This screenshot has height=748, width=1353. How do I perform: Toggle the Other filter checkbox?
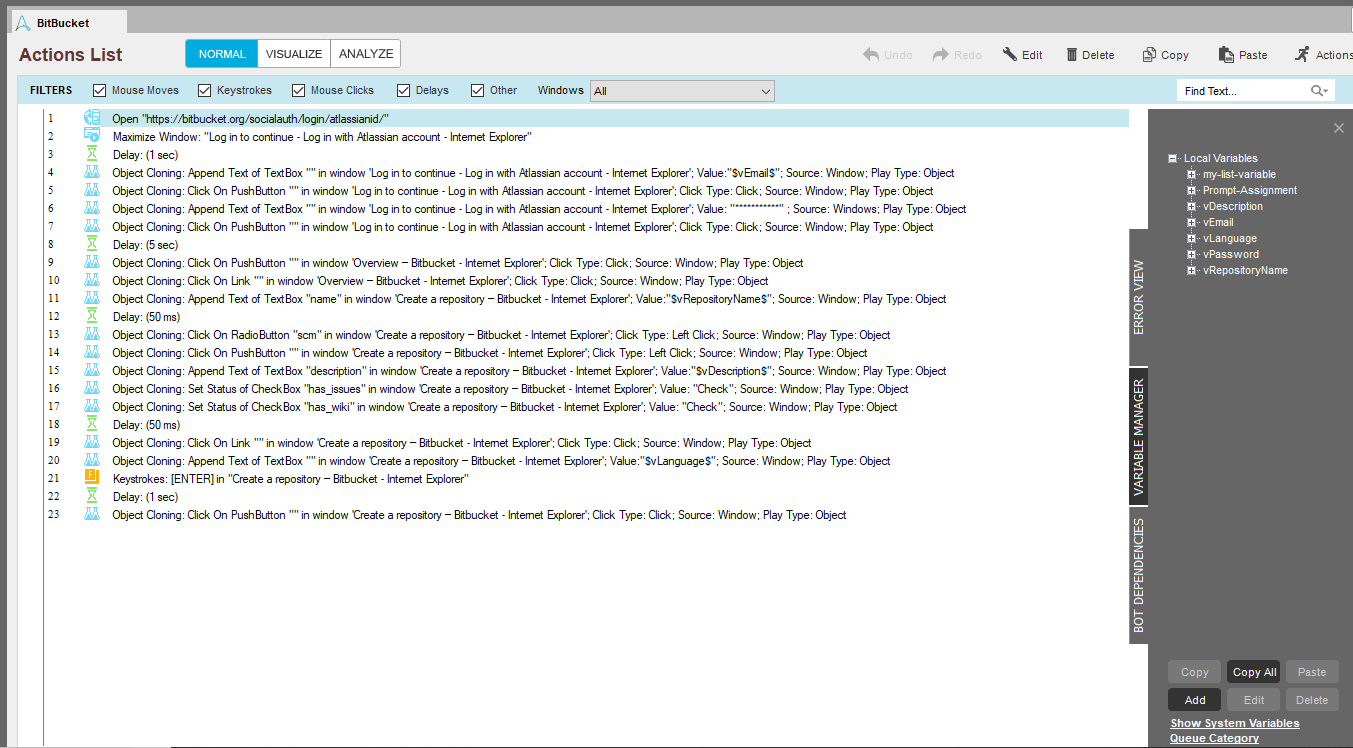click(x=478, y=90)
